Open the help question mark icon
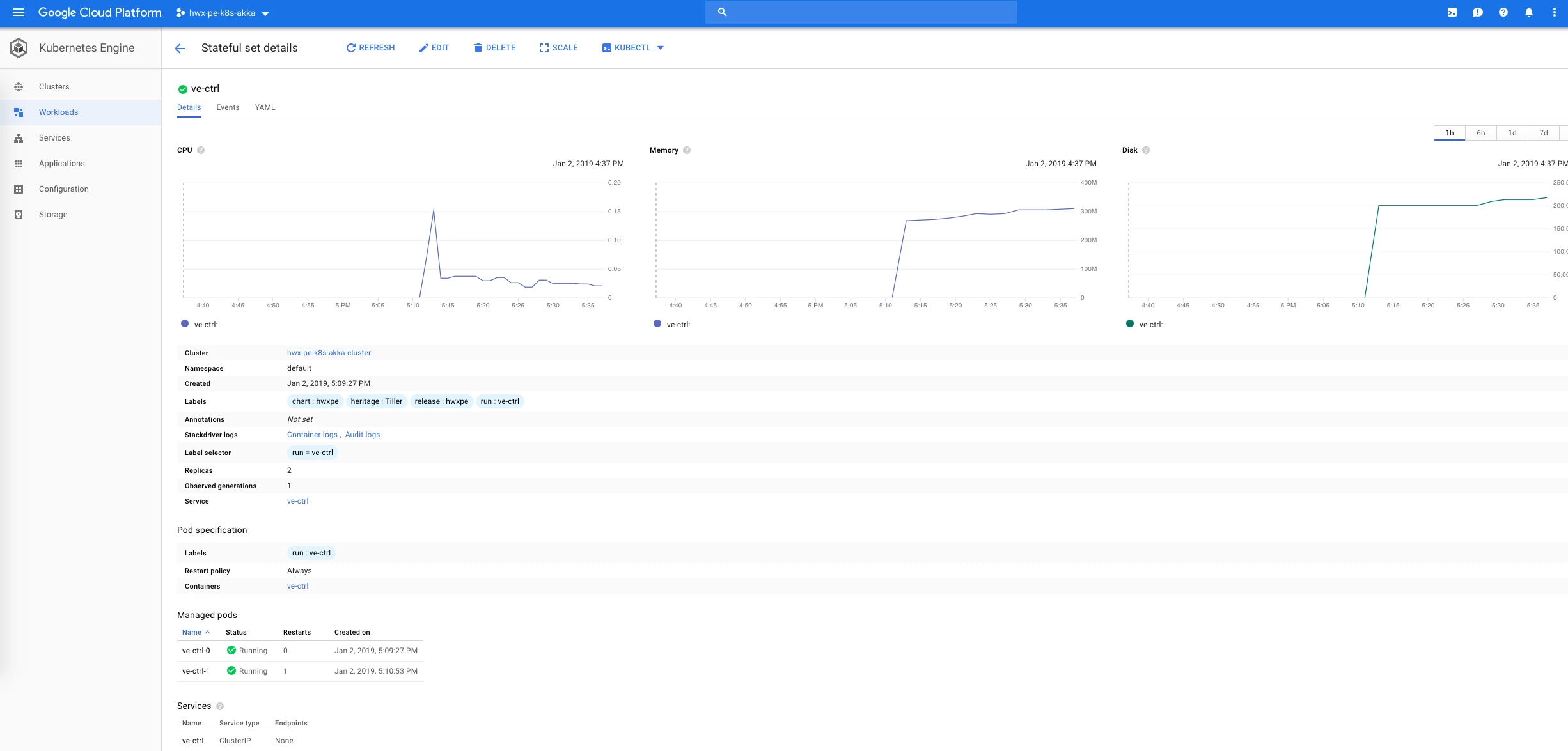 [1503, 12]
